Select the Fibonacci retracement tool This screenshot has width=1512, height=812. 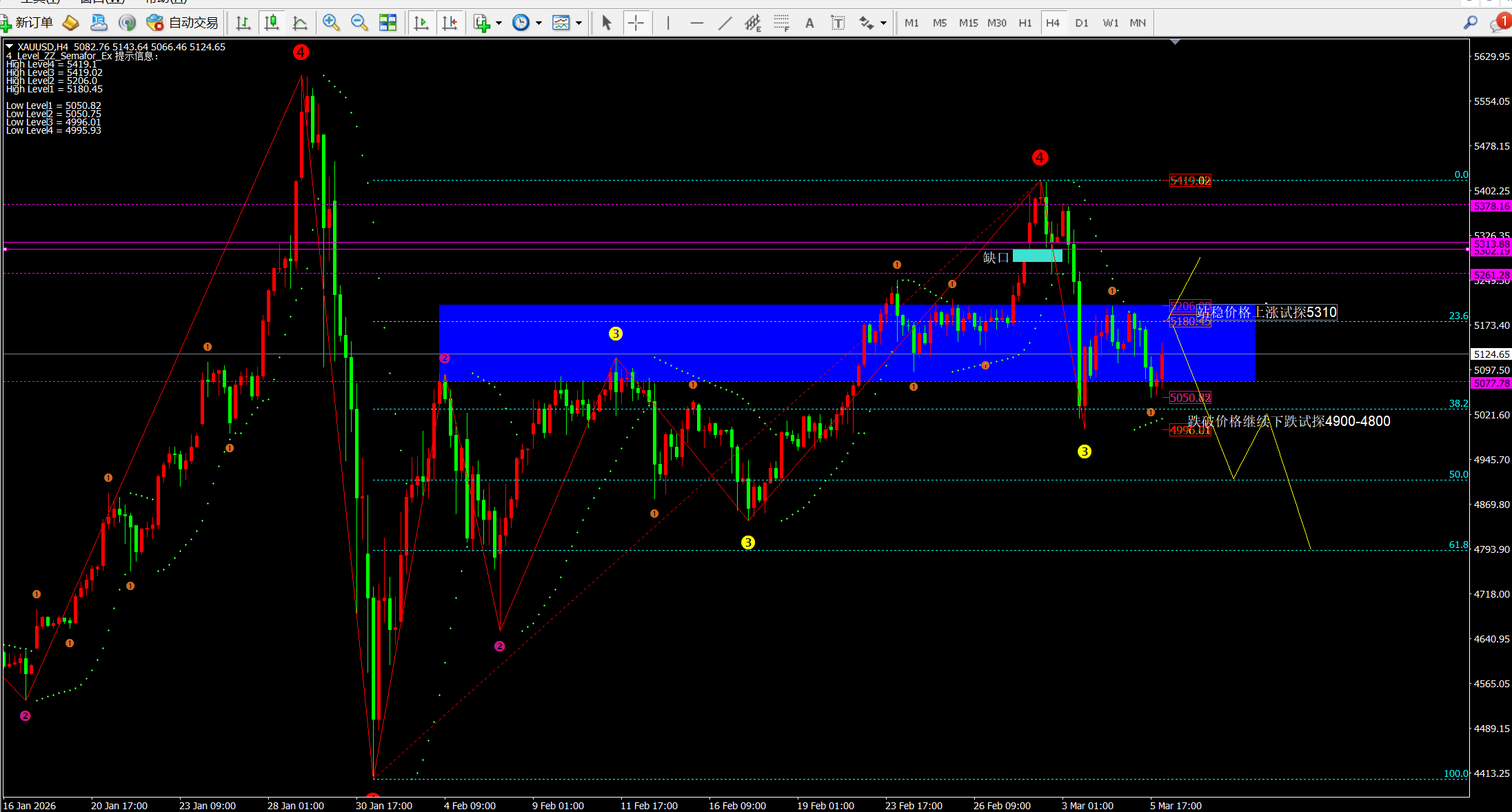point(781,23)
